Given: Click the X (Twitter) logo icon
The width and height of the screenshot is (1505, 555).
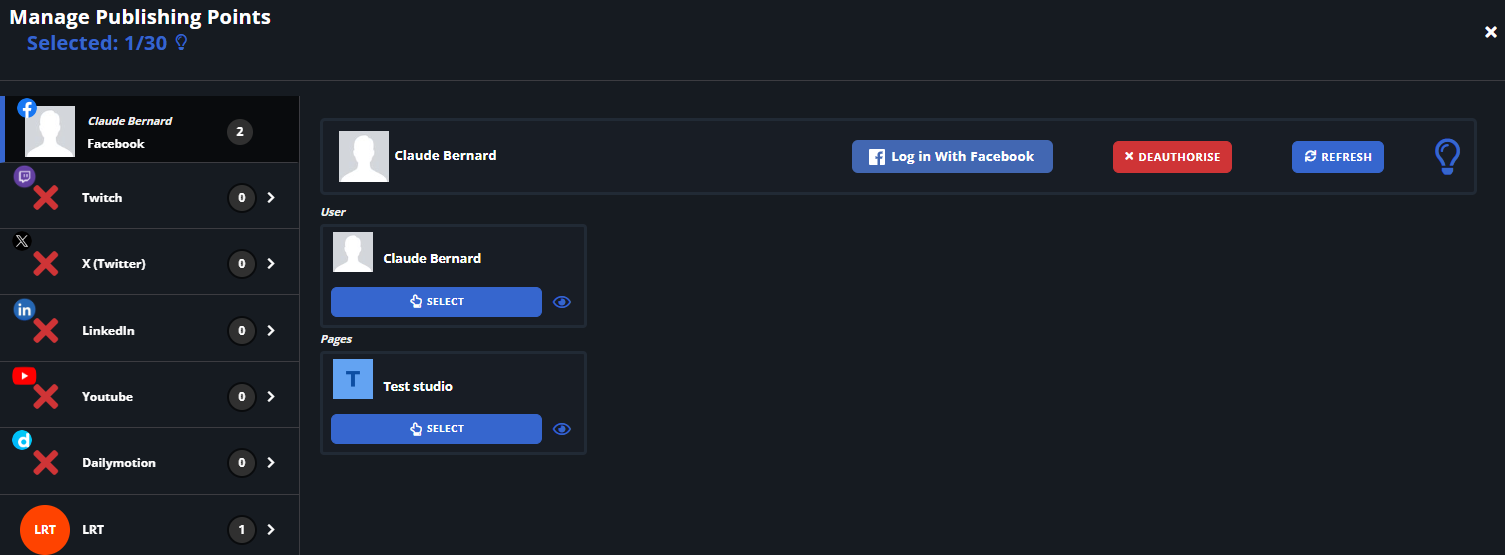Looking at the screenshot, I should 22,241.
